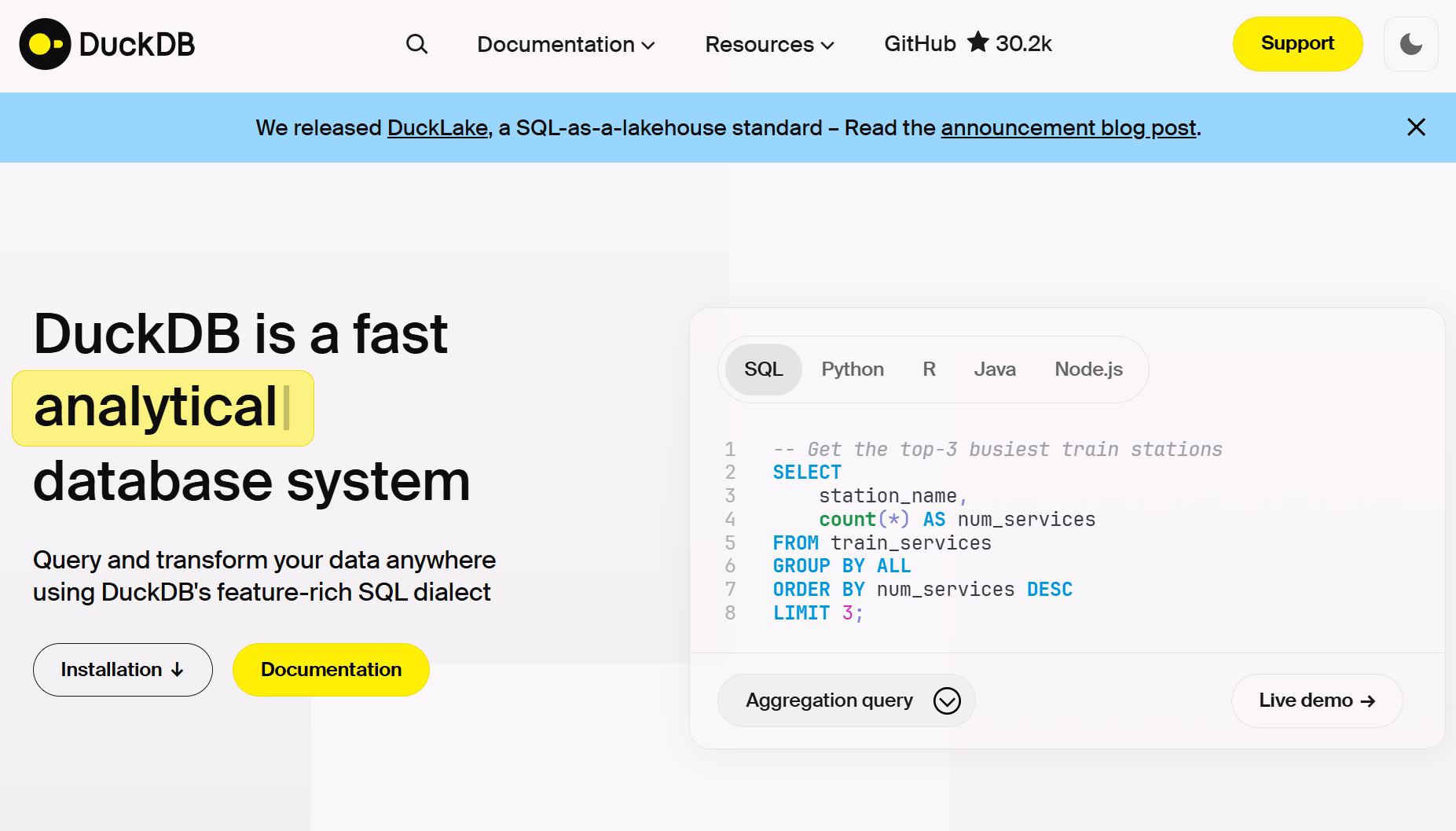Click the Installation button
Viewport: 1456px width, 831px height.
tap(123, 670)
